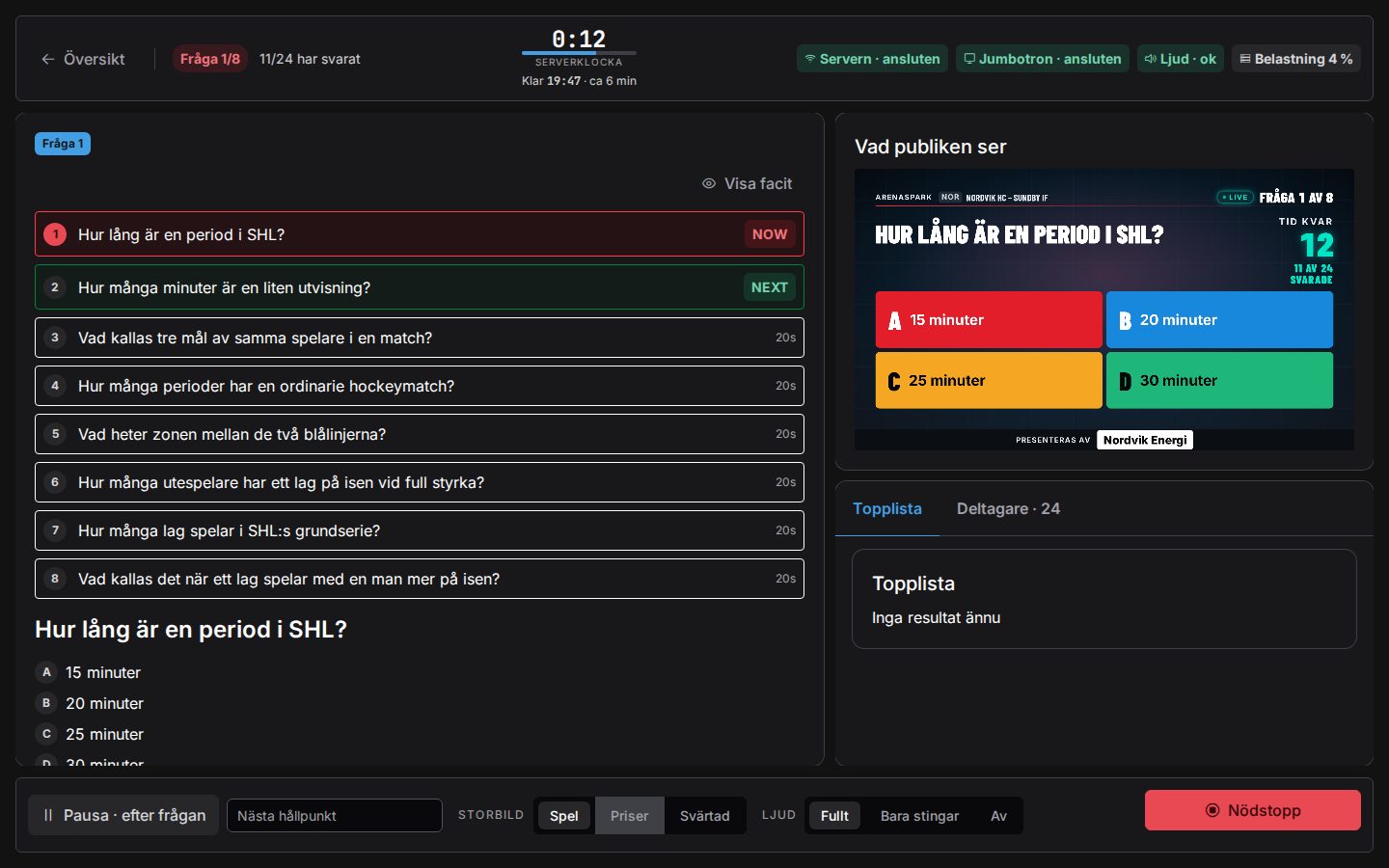Click the Belastning 4 % chip
1389x868 pixels.
tap(1296, 59)
